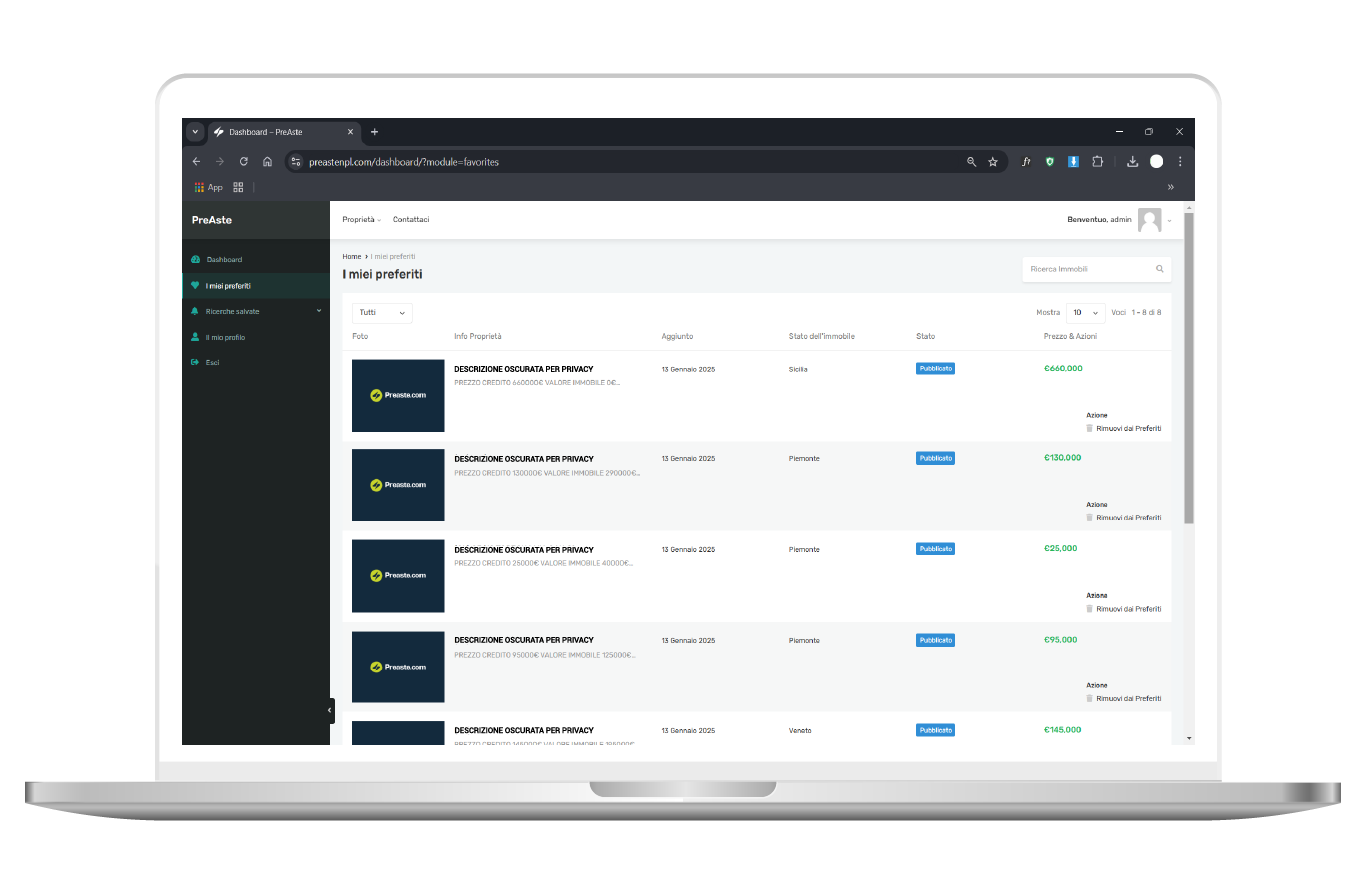The image size is (1366, 894).
Task: Click the tab groups grid icon
Action: pyautogui.click(x=238, y=187)
